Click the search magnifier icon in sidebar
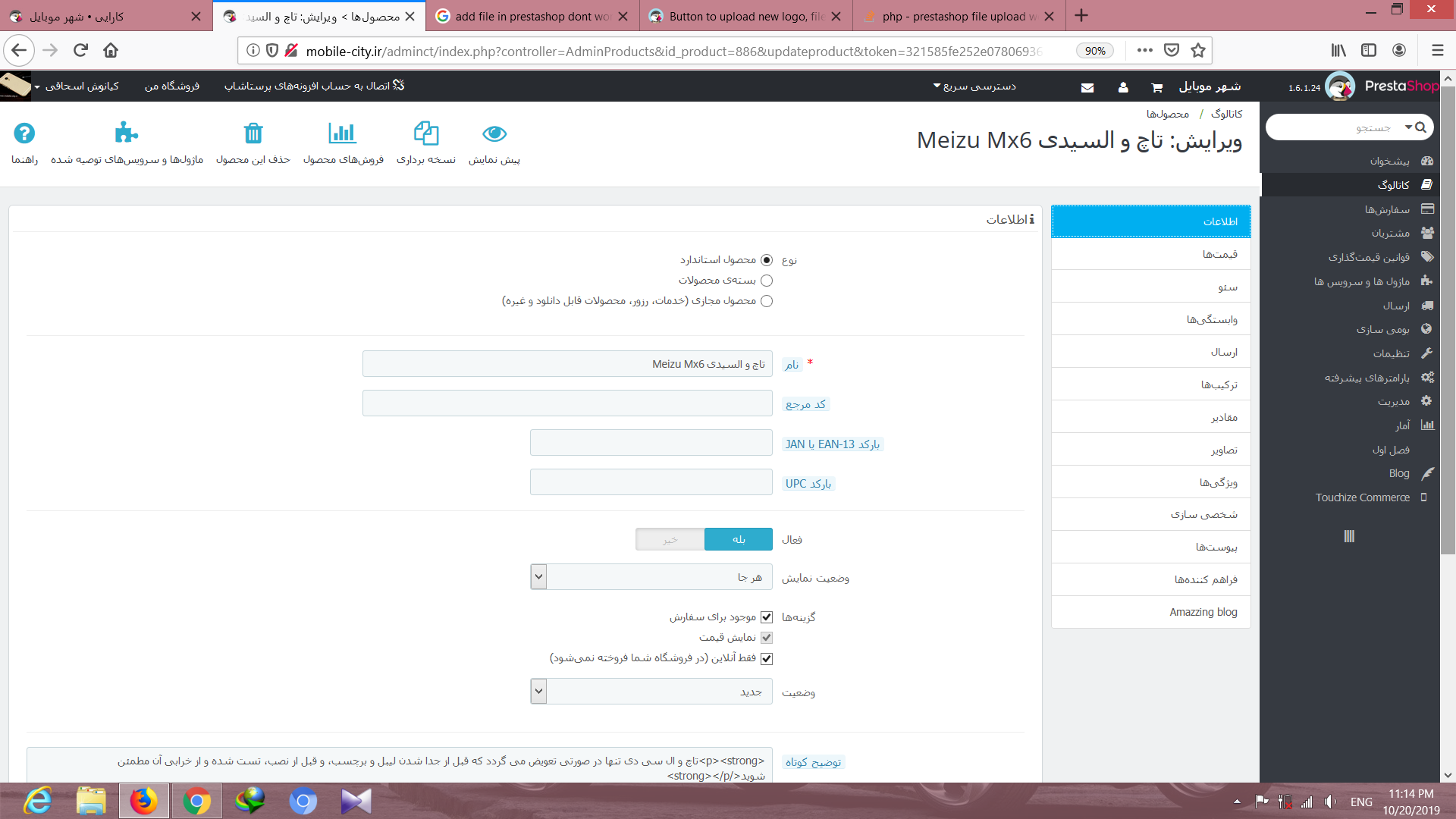 pyautogui.click(x=1421, y=127)
